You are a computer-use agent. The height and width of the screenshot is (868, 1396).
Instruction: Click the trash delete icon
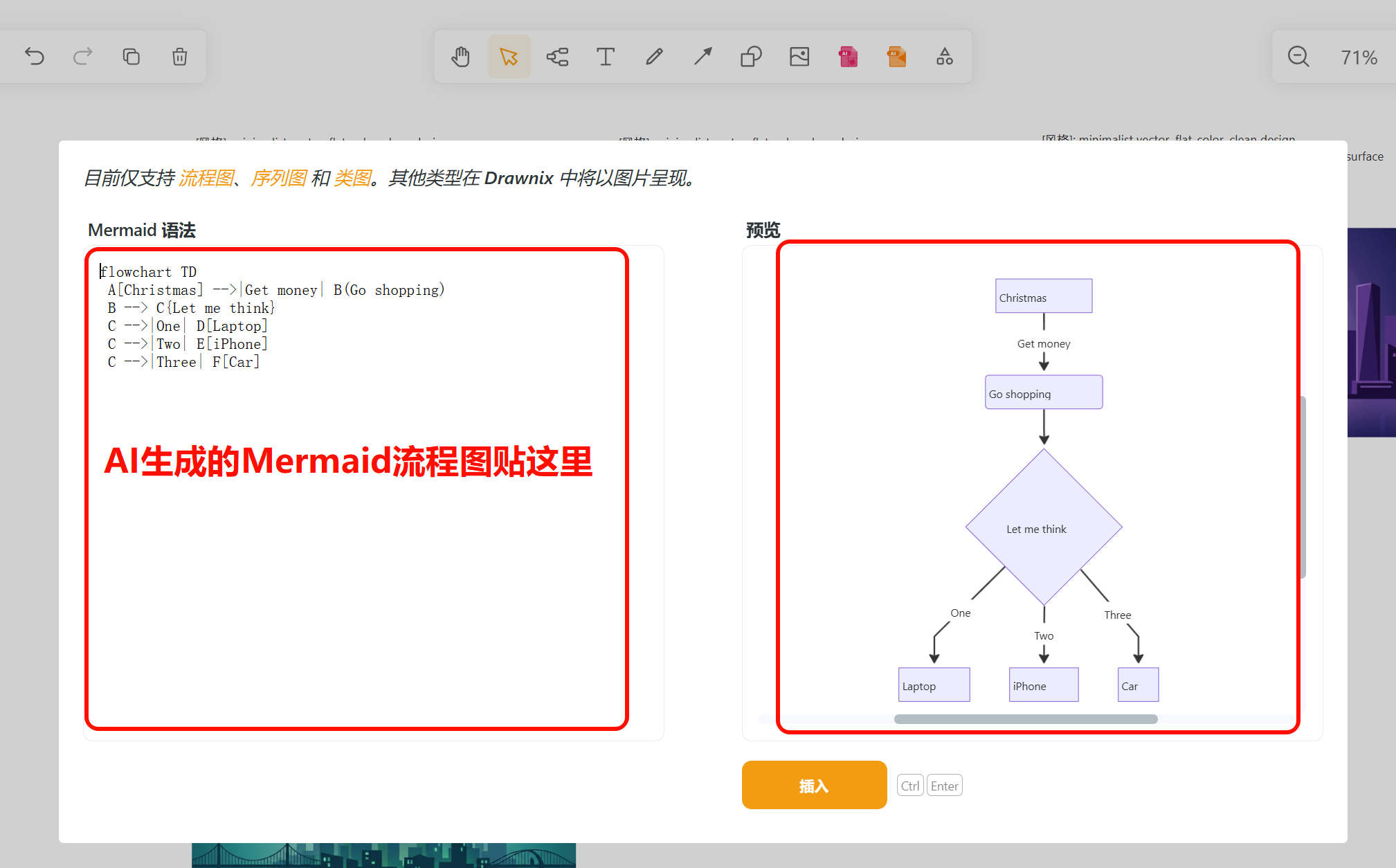[x=180, y=56]
